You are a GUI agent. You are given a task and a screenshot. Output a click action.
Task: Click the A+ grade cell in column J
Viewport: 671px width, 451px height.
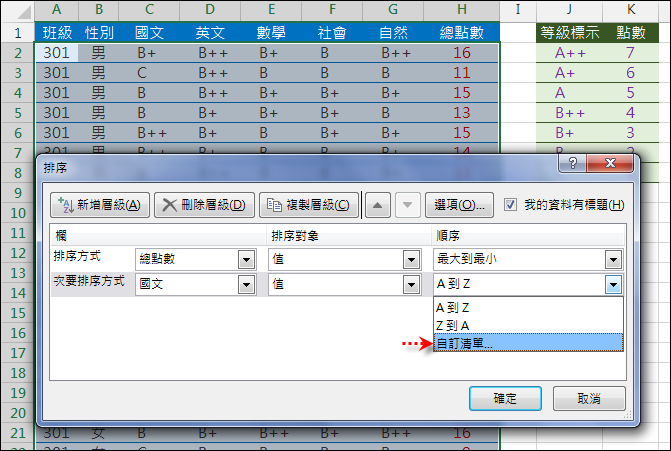coord(569,73)
